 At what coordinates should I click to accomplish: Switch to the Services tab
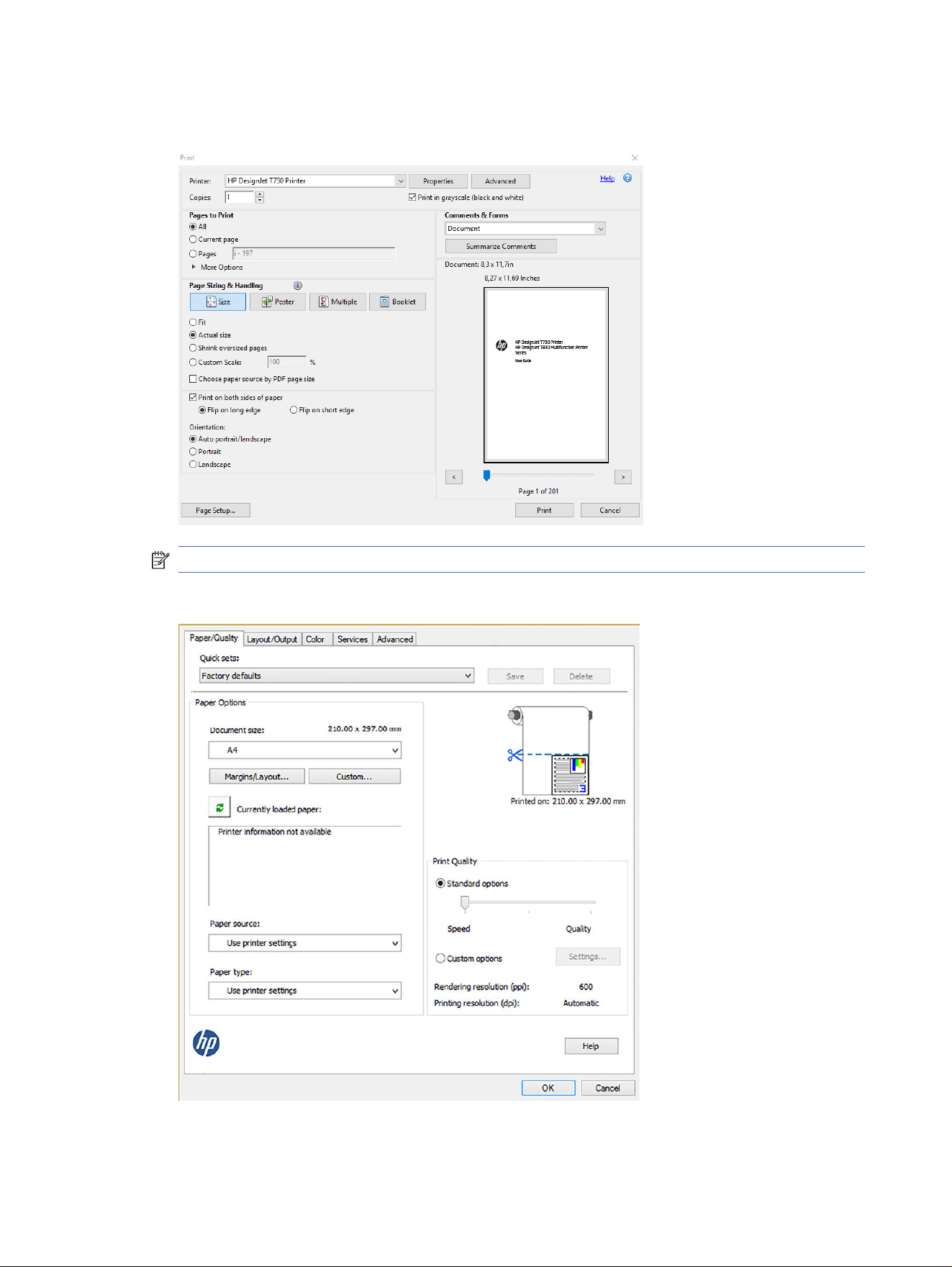tap(353, 639)
